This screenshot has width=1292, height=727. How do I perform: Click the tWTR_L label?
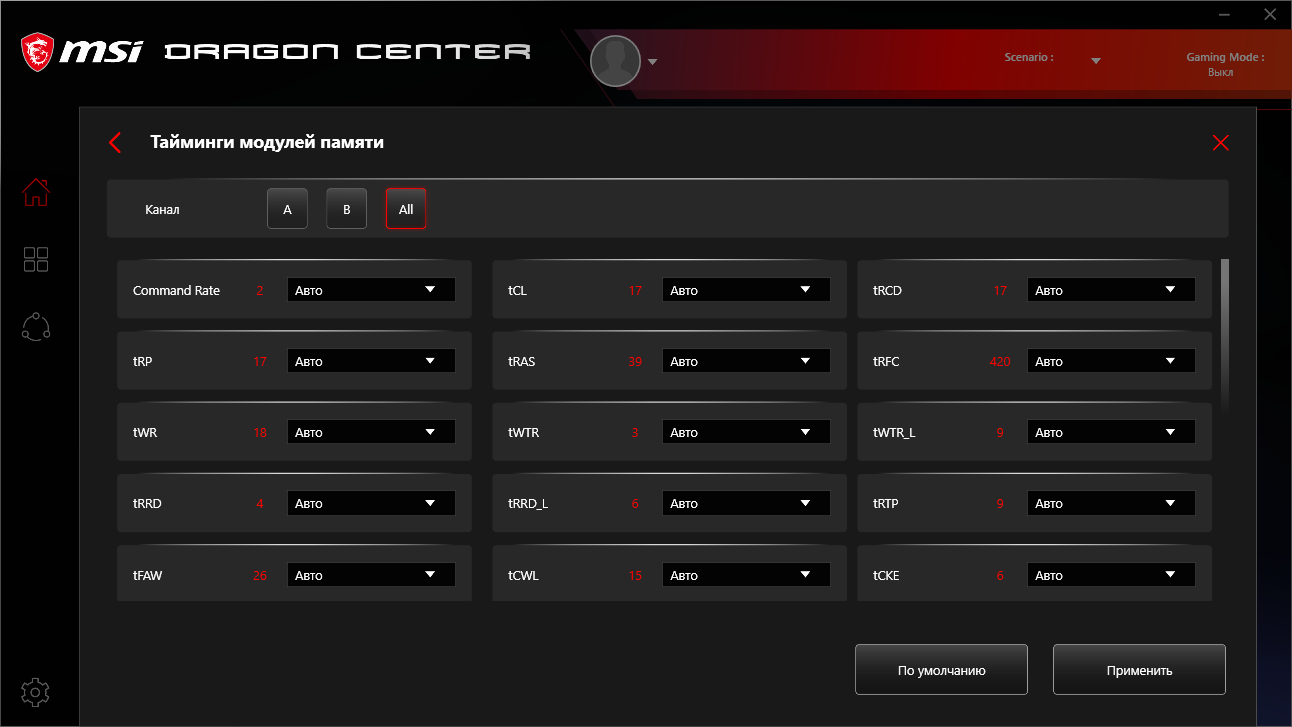tap(894, 433)
